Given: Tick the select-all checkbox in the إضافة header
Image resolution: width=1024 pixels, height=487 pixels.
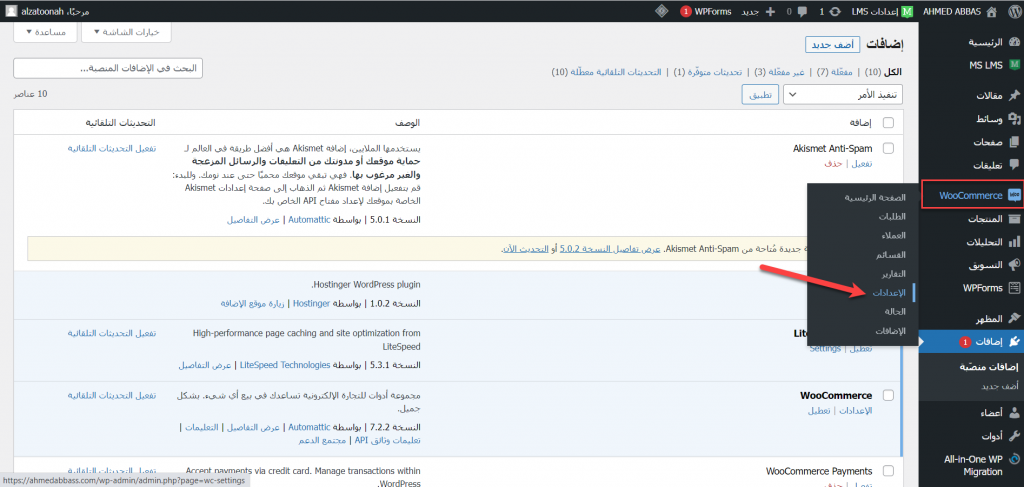Looking at the screenshot, I should coord(888,123).
